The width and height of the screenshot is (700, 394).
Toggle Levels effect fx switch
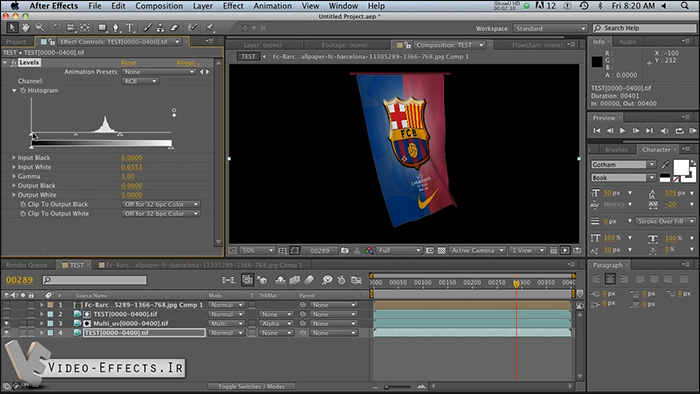(x=14, y=62)
